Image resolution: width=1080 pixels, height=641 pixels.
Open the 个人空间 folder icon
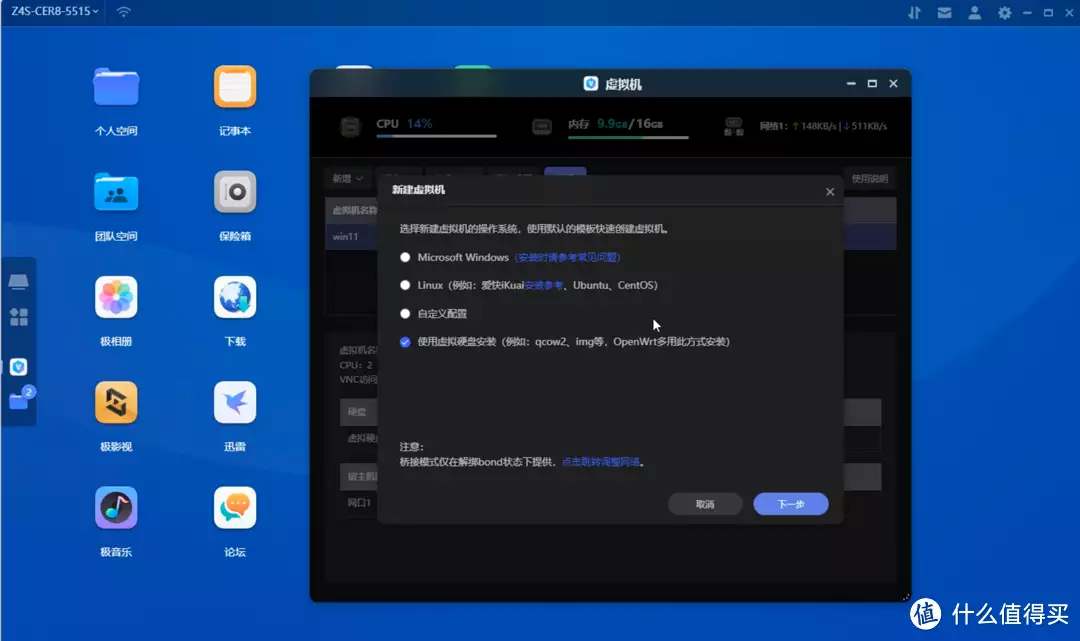(116, 87)
